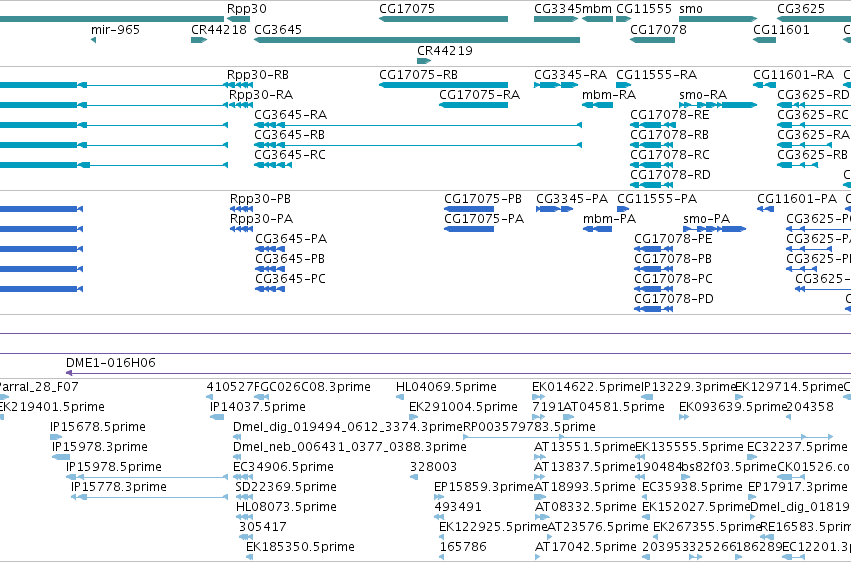The width and height of the screenshot is (851, 562).
Task: Click the 305417 EST label
Action: (x=263, y=527)
